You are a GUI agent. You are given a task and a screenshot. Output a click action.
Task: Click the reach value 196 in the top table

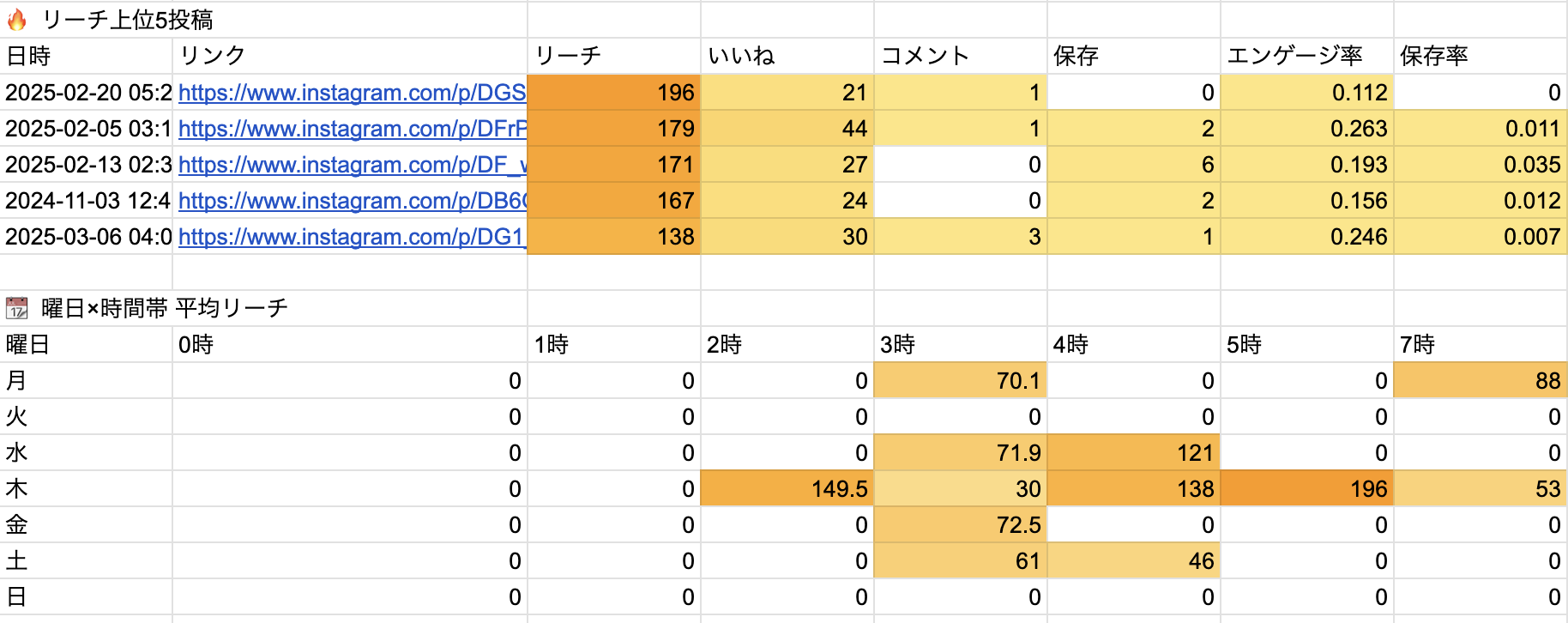click(613, 93)
